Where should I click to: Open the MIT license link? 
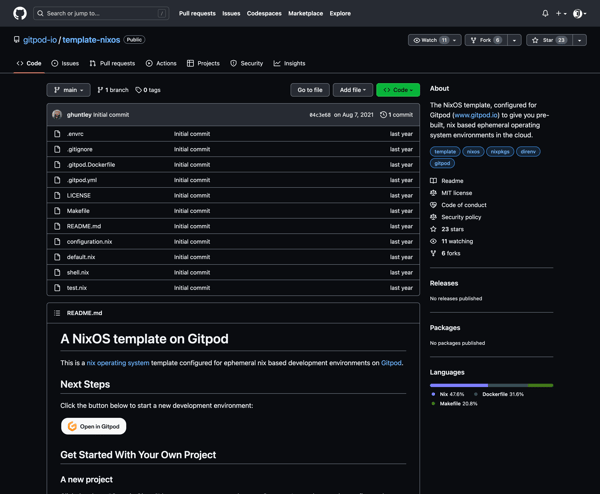point(457,193)
